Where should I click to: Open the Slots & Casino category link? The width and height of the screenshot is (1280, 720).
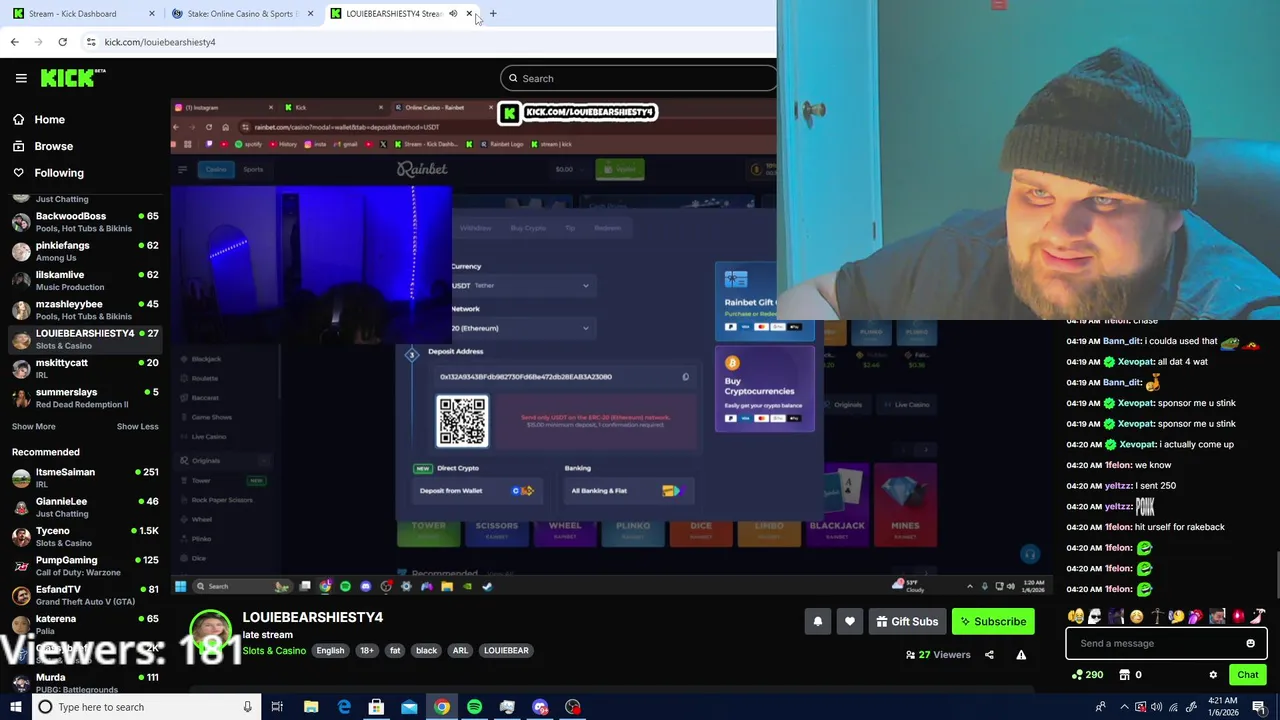click(x=274, y=650)
